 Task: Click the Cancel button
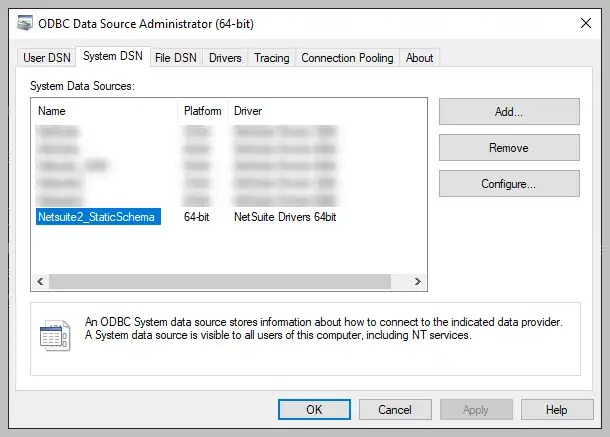point(395,410)
